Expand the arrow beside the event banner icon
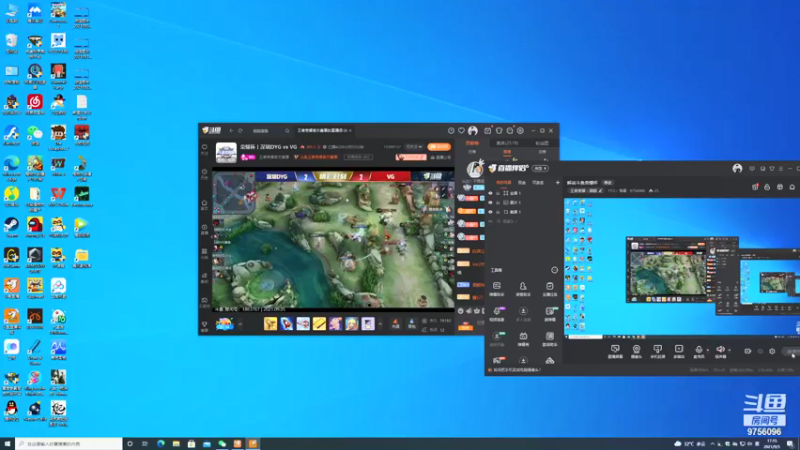 240,324
